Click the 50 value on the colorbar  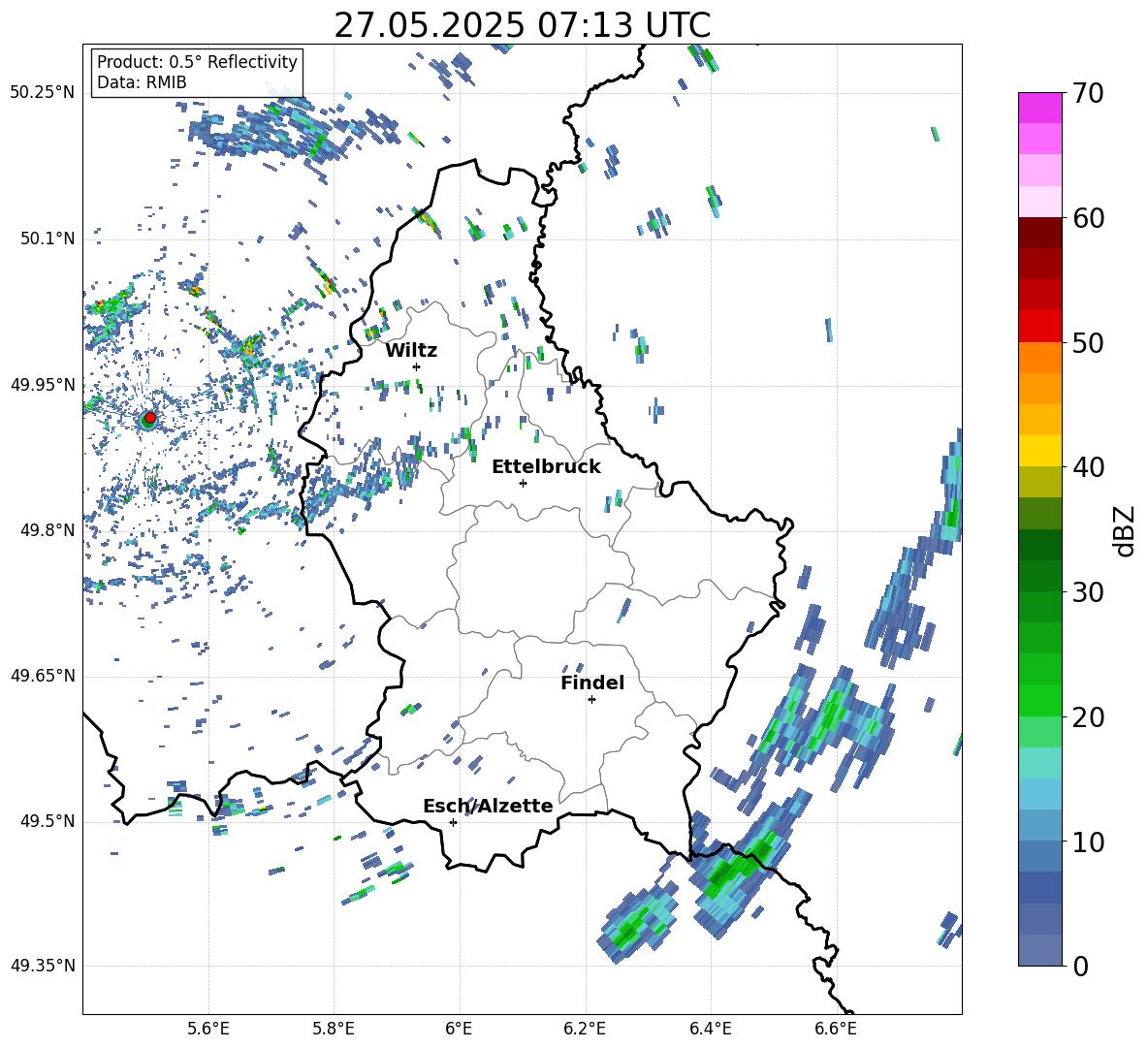(1088, 342)
